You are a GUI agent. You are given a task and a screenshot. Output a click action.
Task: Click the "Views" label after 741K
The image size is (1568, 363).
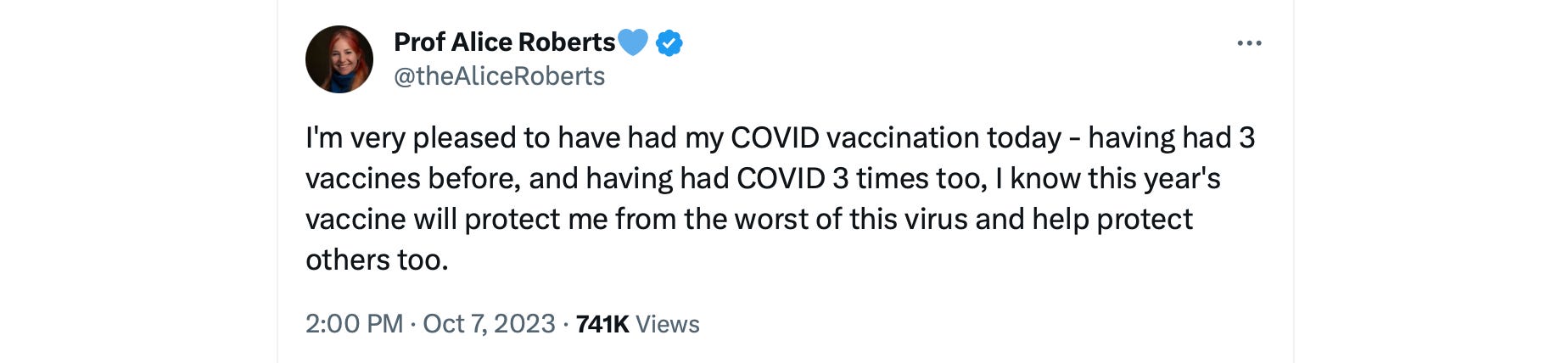668,324
